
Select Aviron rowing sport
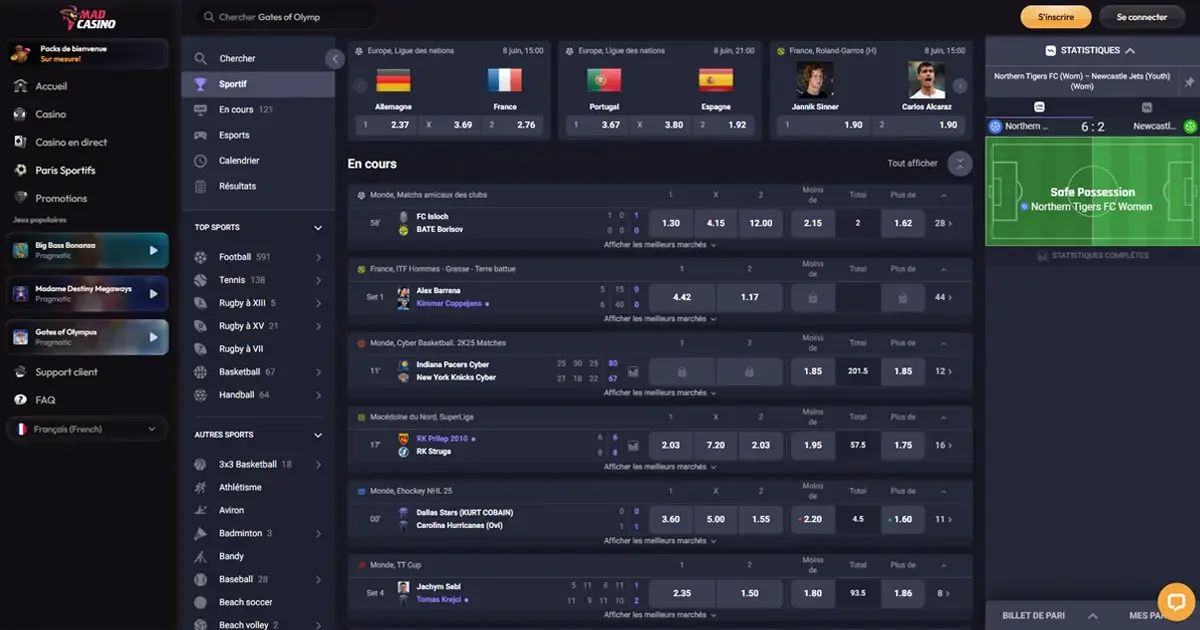tap(258, 510)
